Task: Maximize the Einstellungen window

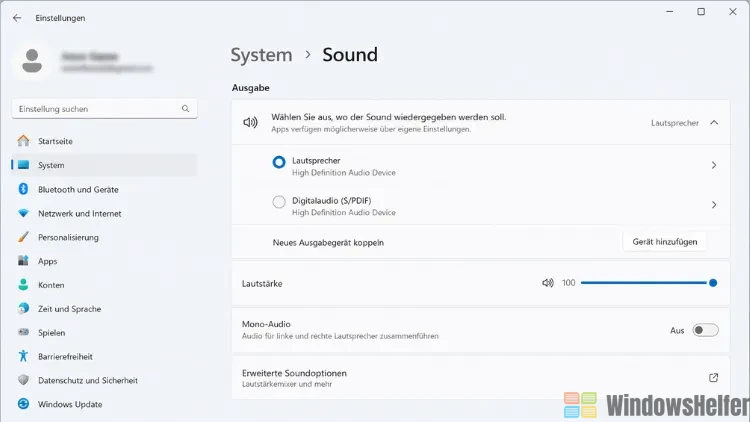Action: click(x=701, y=11)
